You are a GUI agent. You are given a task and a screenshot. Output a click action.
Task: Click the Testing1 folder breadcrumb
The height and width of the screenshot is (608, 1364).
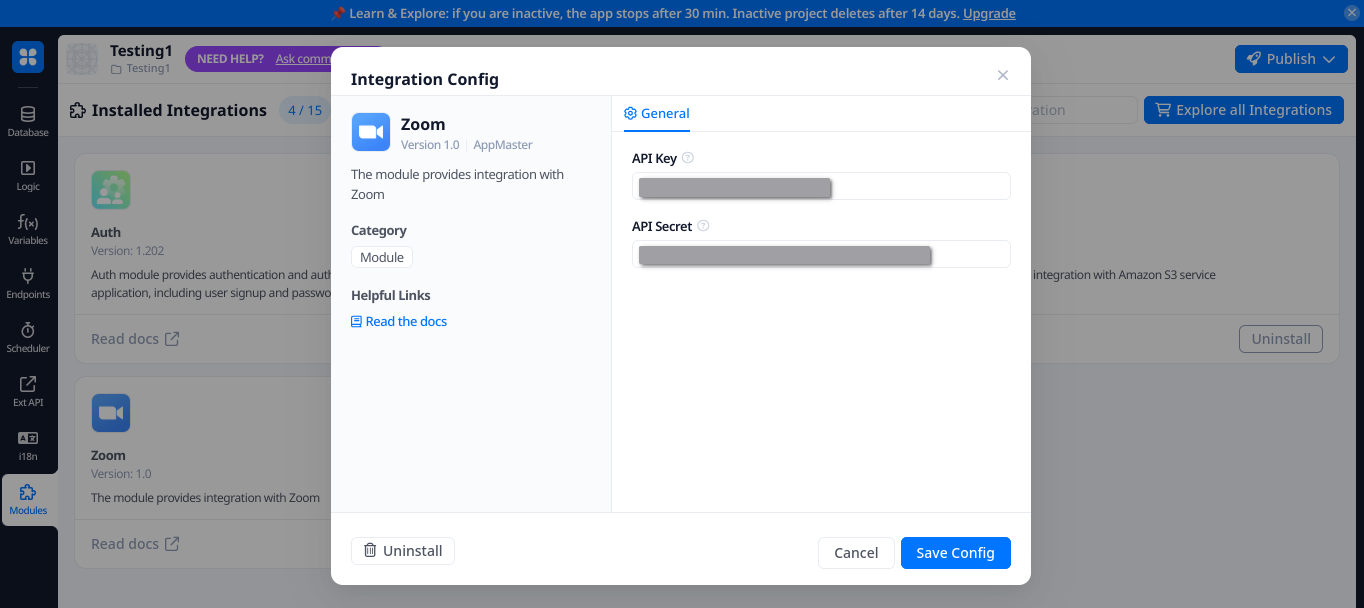coord(140,69)
